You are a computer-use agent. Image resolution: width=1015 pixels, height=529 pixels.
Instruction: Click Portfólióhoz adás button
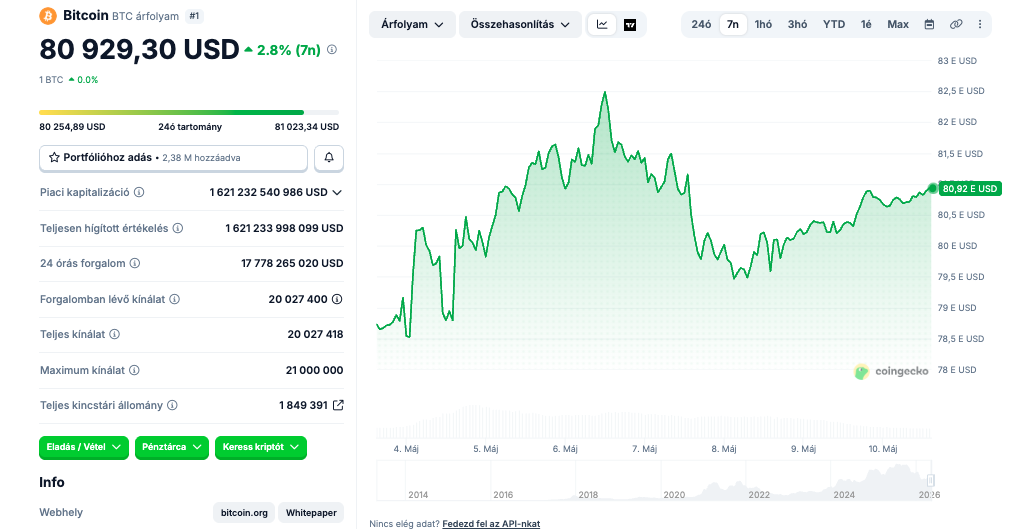(x=173, y=158)
